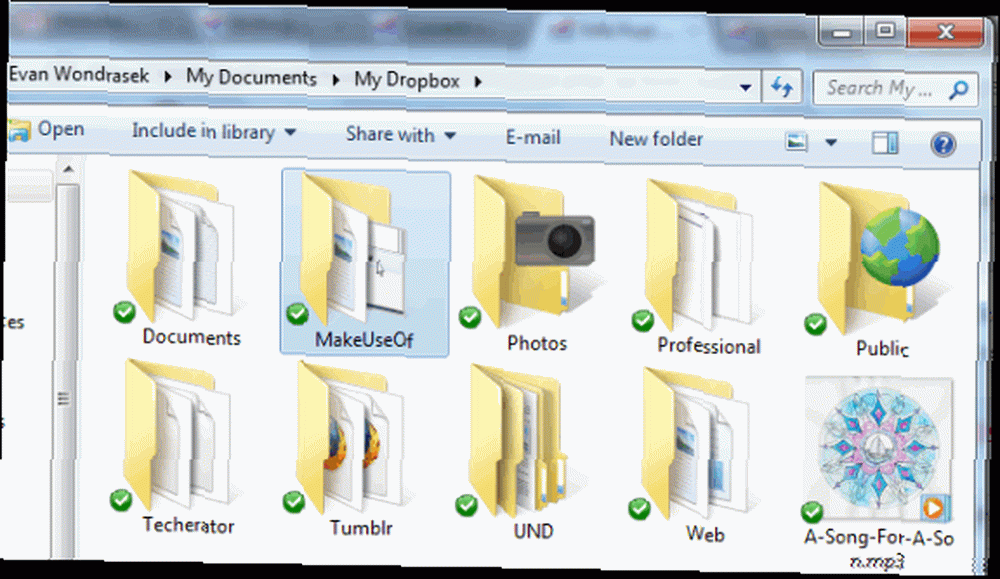Image resolution: width=1000 pixels, height=579 pixels.
Task: Open Help with the question mark icon
Action: click(943, 145)
